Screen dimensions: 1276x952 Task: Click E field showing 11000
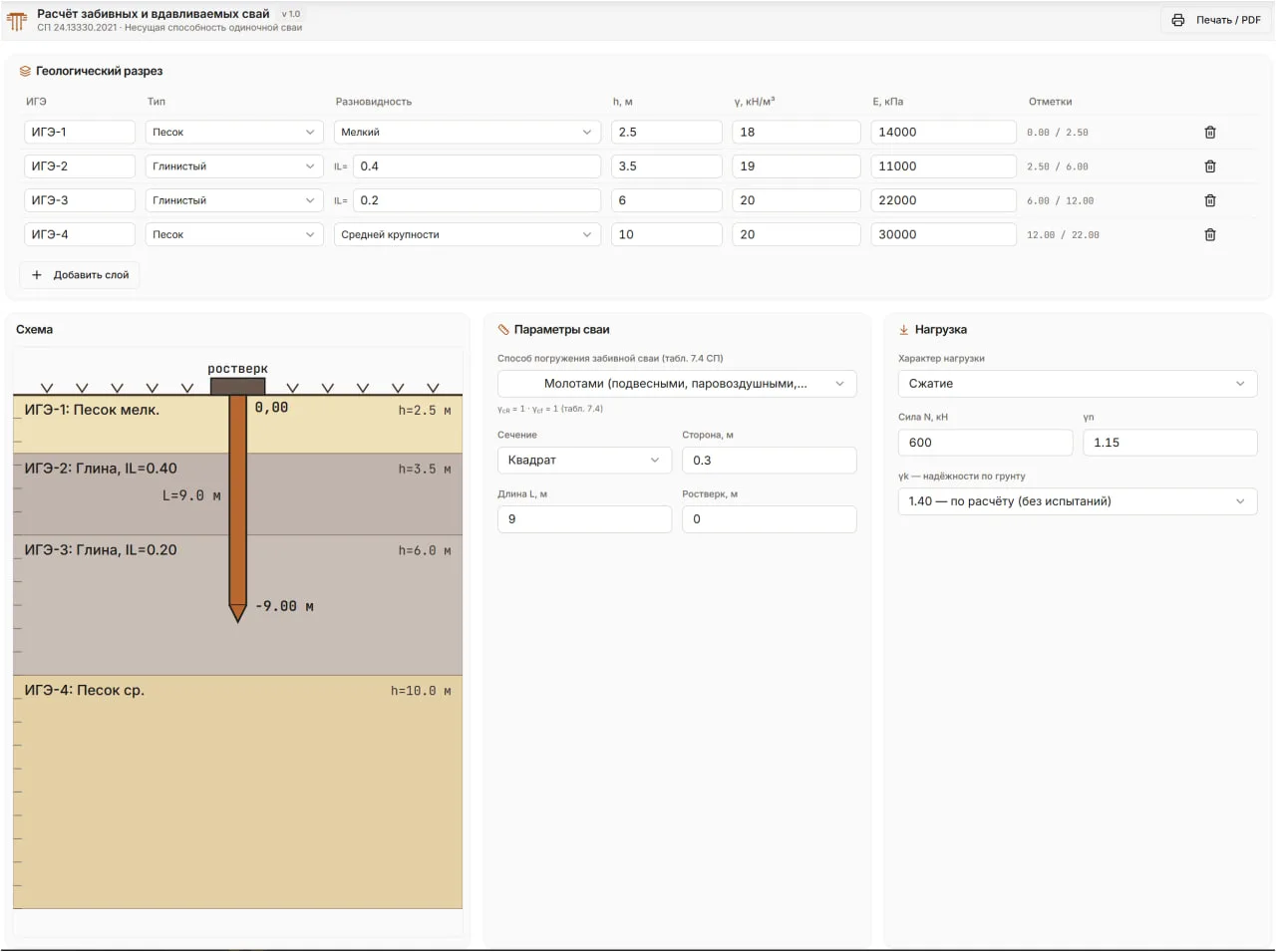pyautogui.click(x=944, y=166)
